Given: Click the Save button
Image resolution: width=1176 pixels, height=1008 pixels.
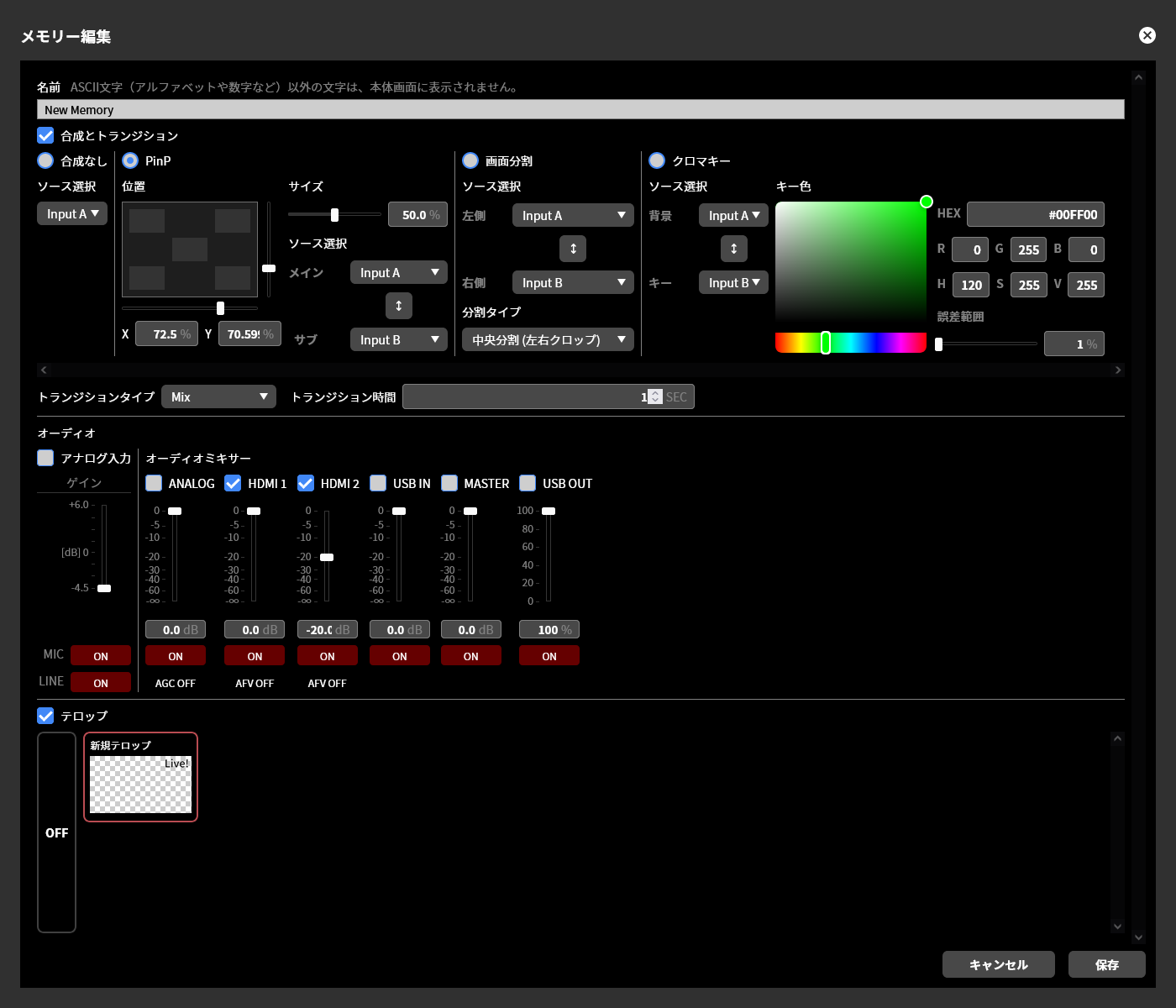Looking at the screenshot, I should 1107,964.
